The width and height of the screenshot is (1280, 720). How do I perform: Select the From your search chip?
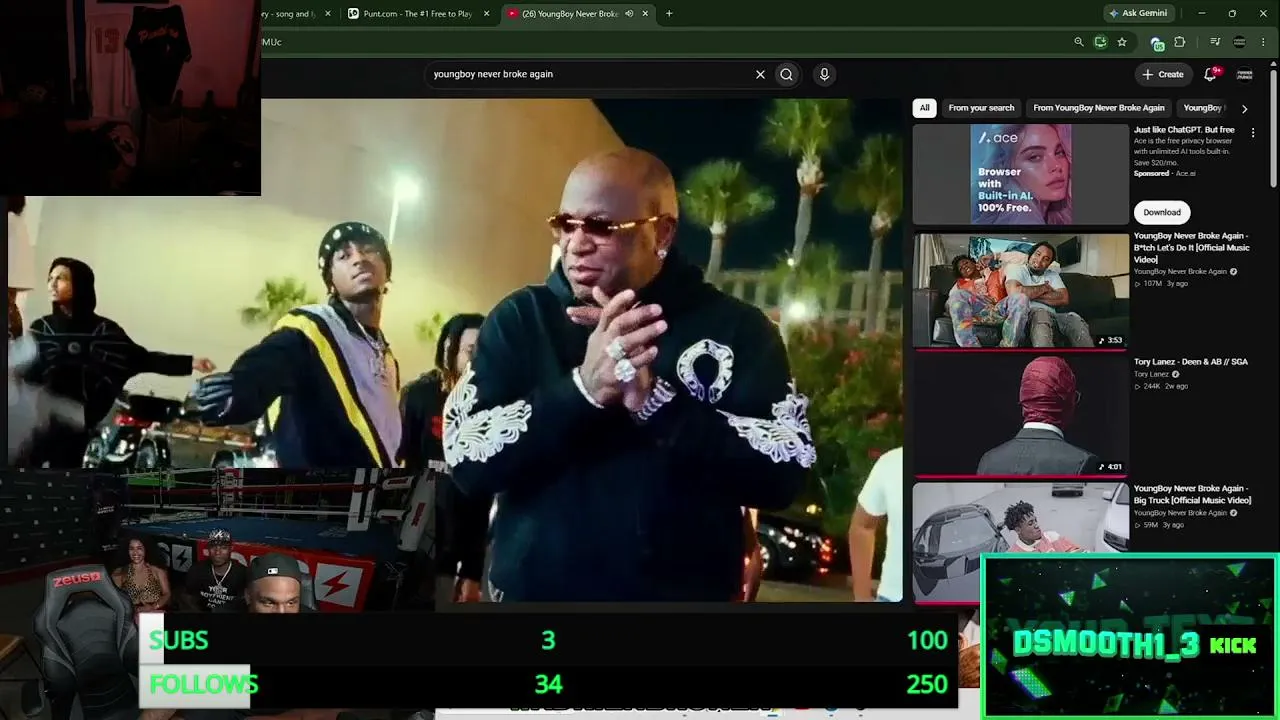(981, 108)
